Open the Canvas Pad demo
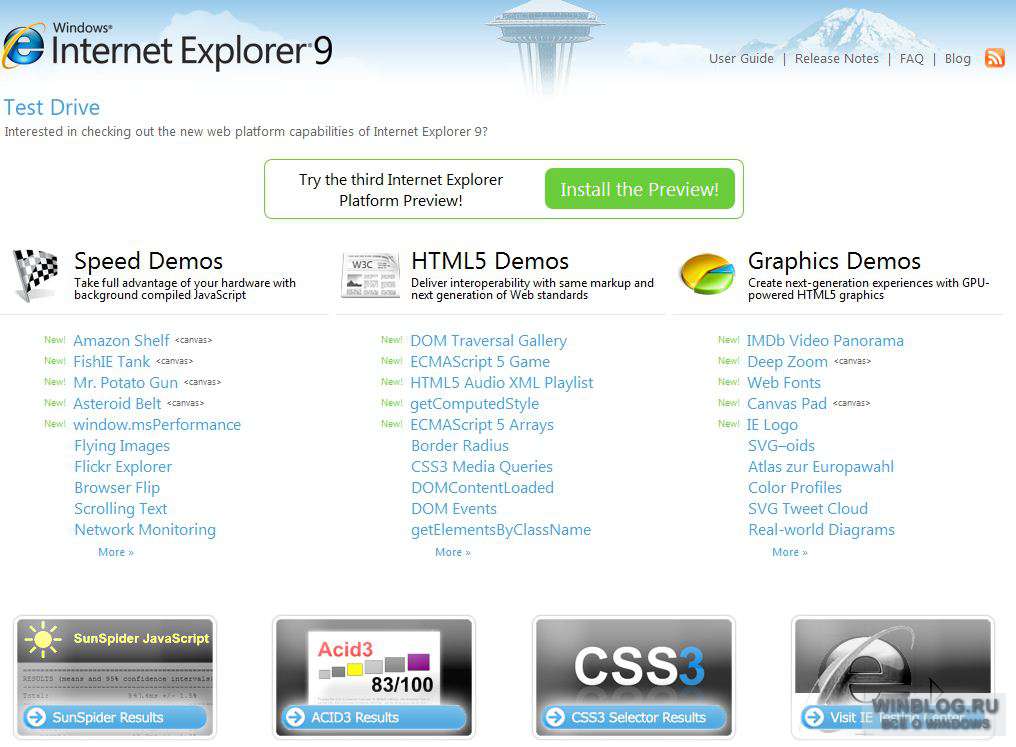1016x747 pixels. click(x=787, y=404)
